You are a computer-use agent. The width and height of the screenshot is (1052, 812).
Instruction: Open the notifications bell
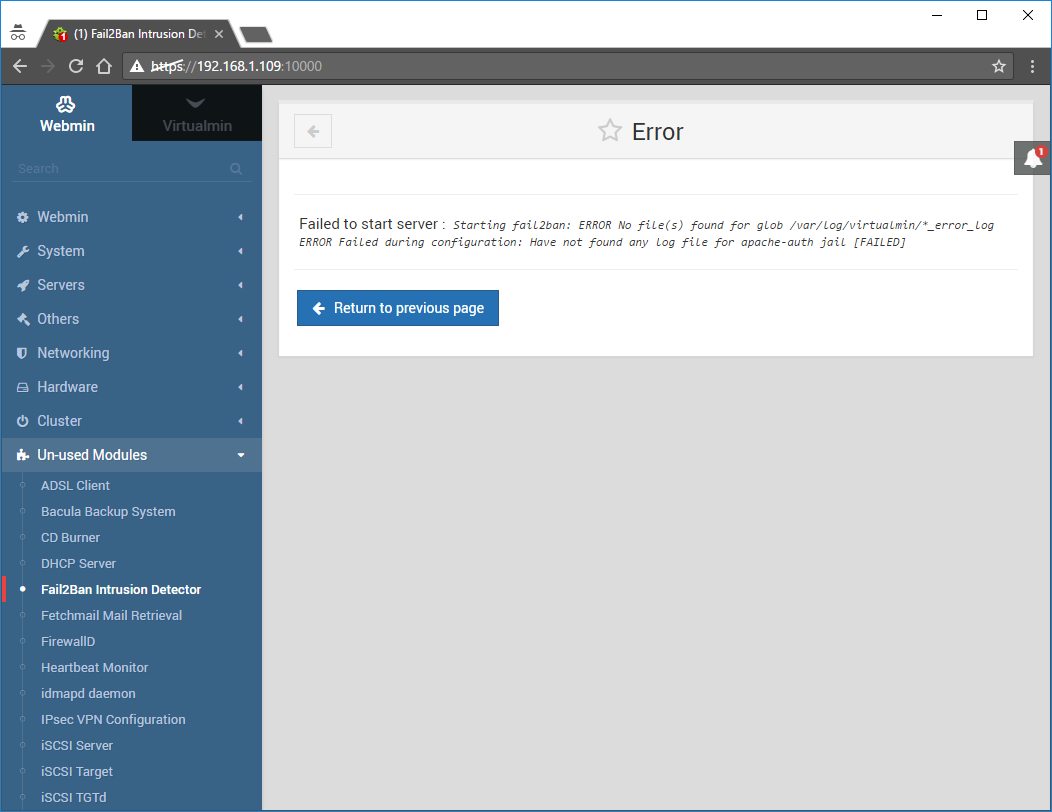click(x=1033, y=158)
